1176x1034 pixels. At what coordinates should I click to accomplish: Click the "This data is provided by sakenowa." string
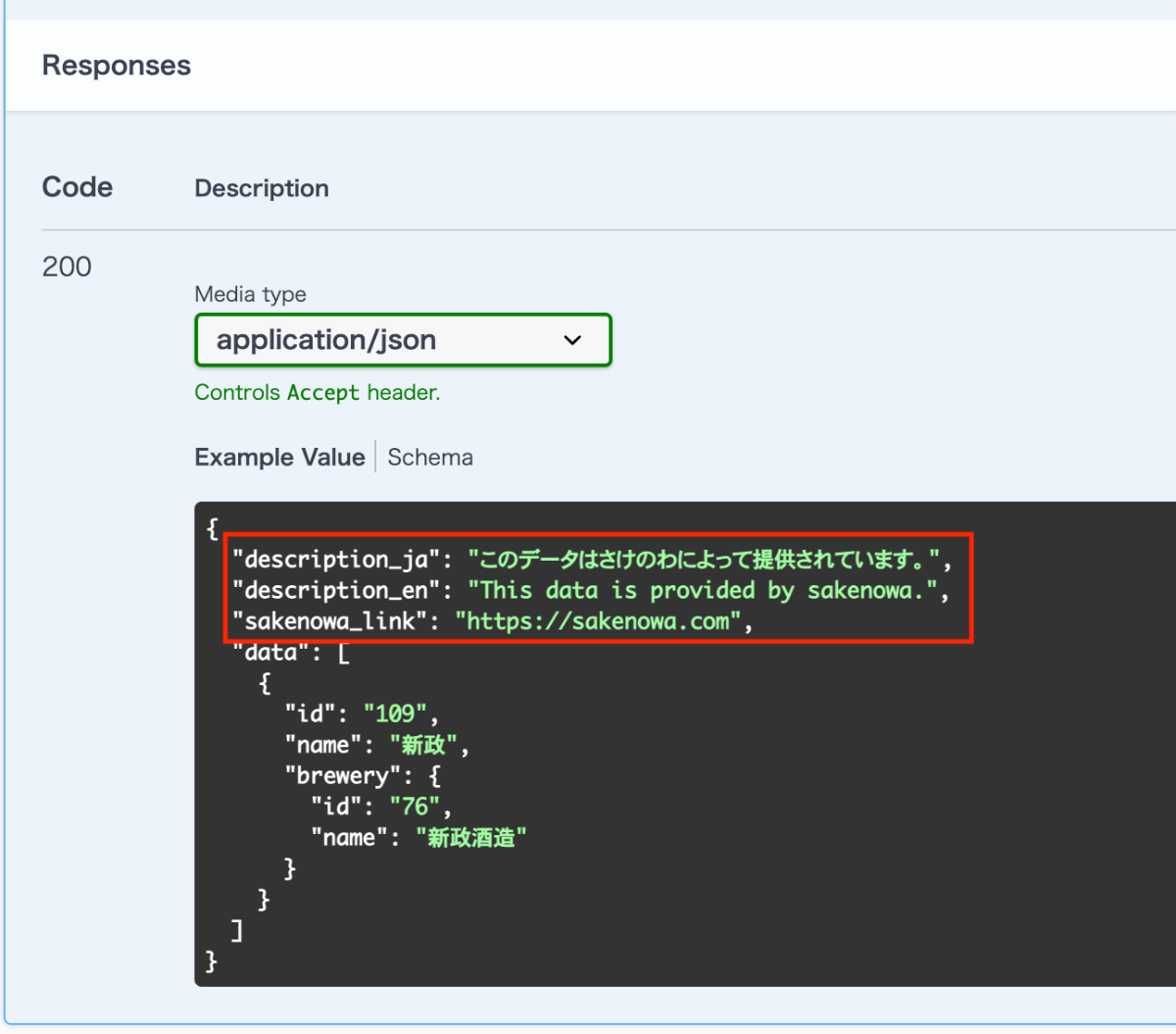(x=703, y=590)
